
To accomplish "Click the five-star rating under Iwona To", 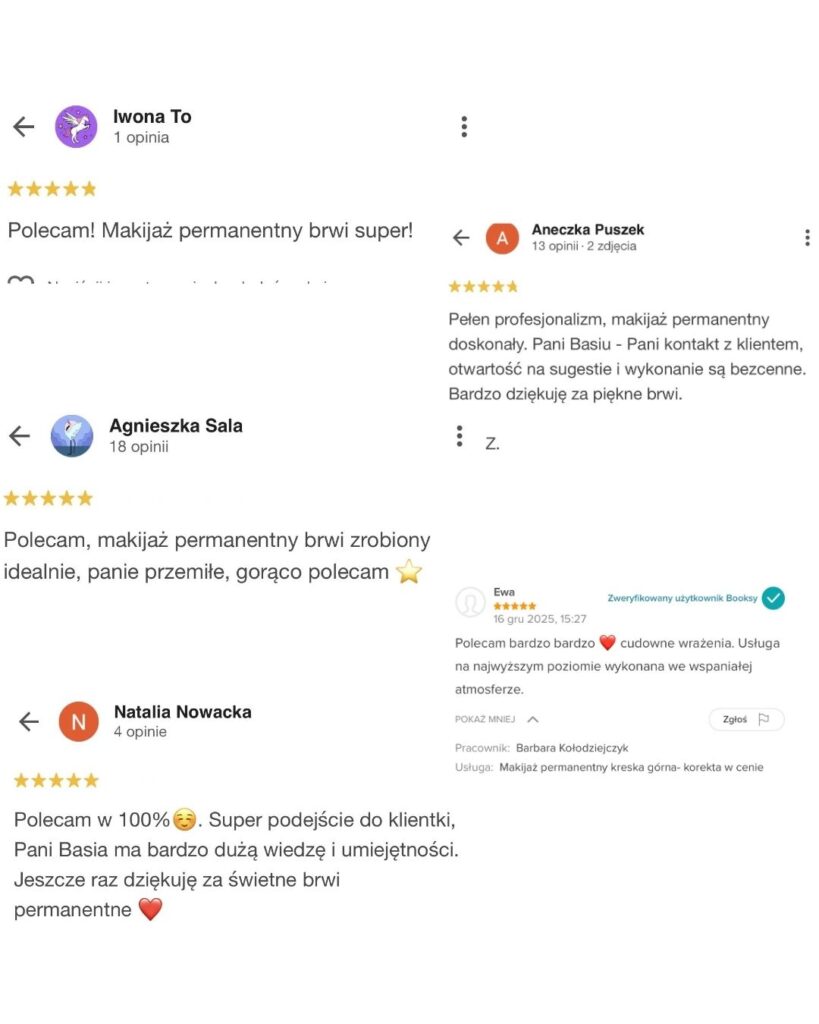I will pyautogui.click(x=52, y=188).
